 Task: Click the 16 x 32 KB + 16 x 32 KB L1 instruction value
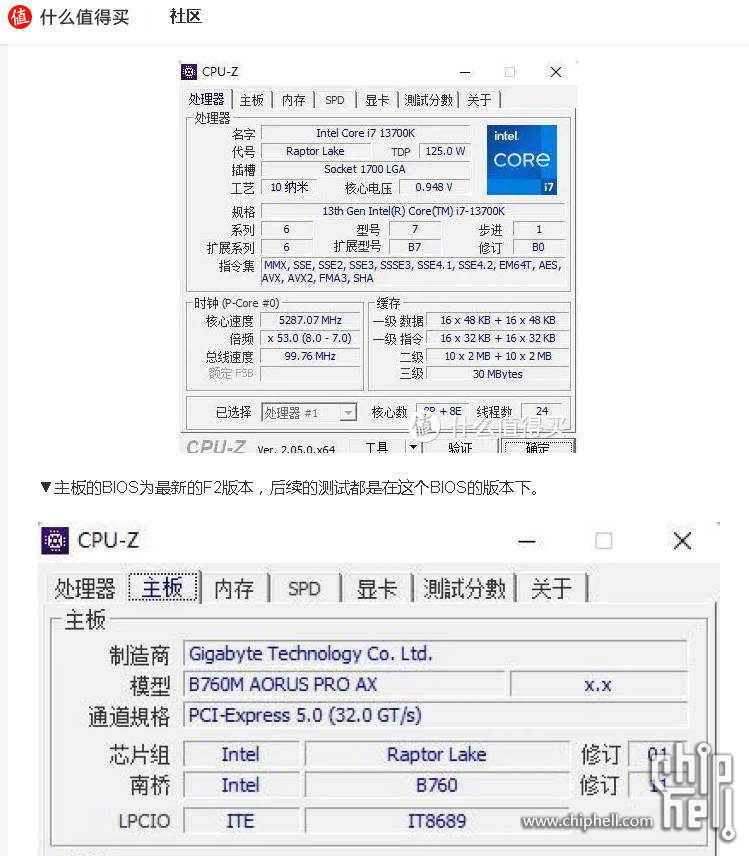(x=497, y=338)
